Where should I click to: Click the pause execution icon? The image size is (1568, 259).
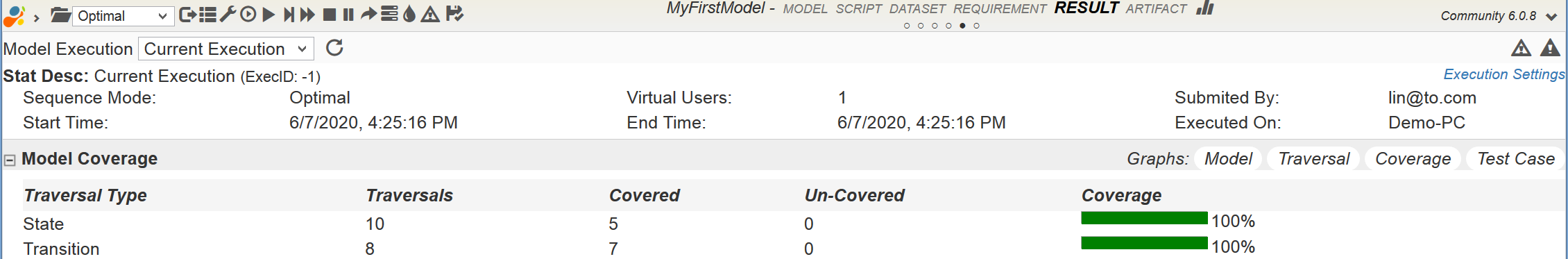(348, 15)
